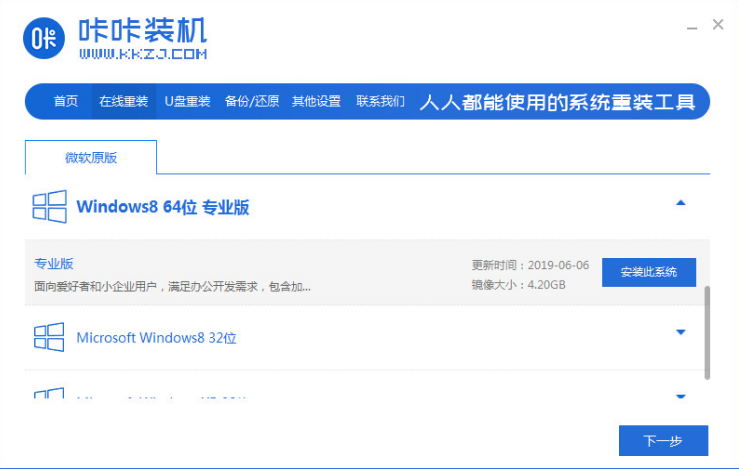
Task: Open 其他设置 in the navigation bar
Action: 316,102
